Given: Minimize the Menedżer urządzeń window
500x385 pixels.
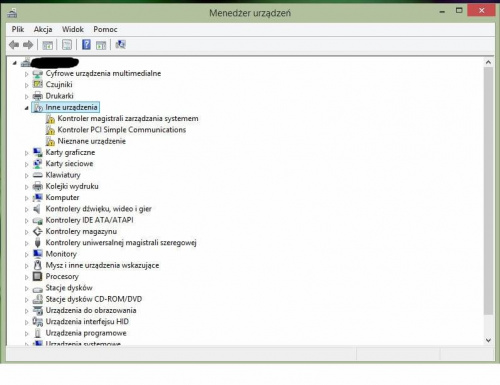Looking at the screenshot, I should (442, 11).
